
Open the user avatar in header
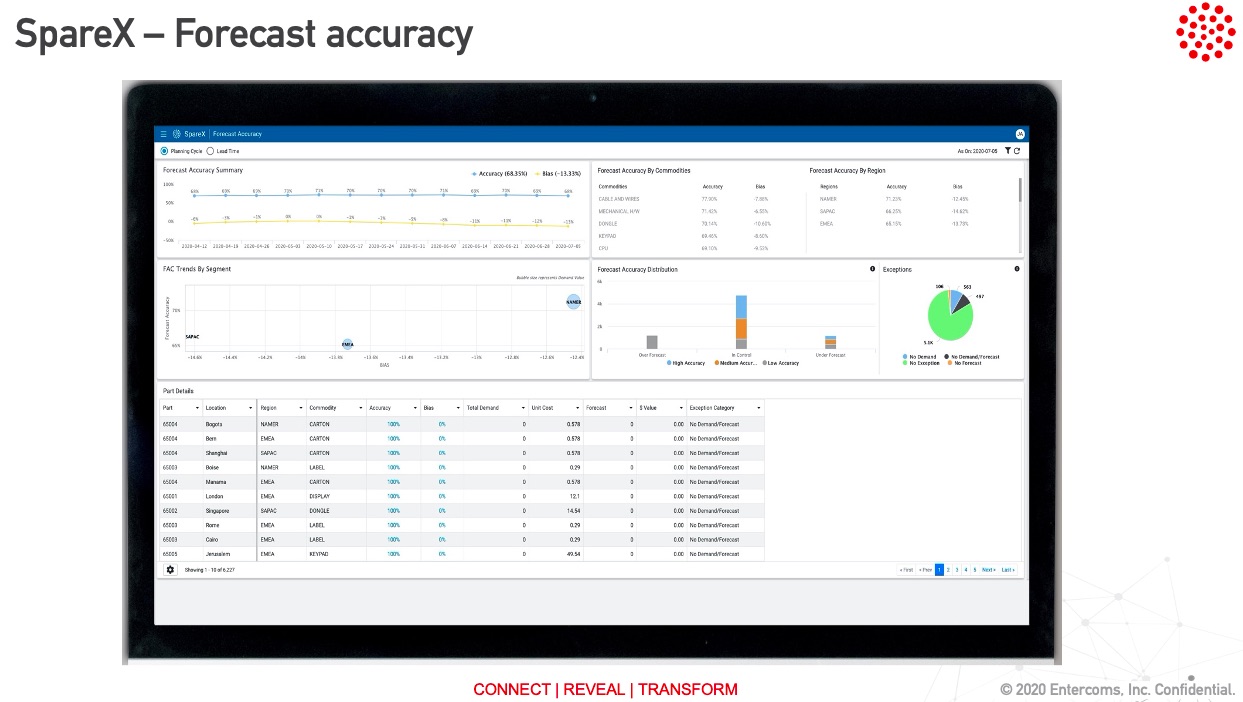[1020, 134]
